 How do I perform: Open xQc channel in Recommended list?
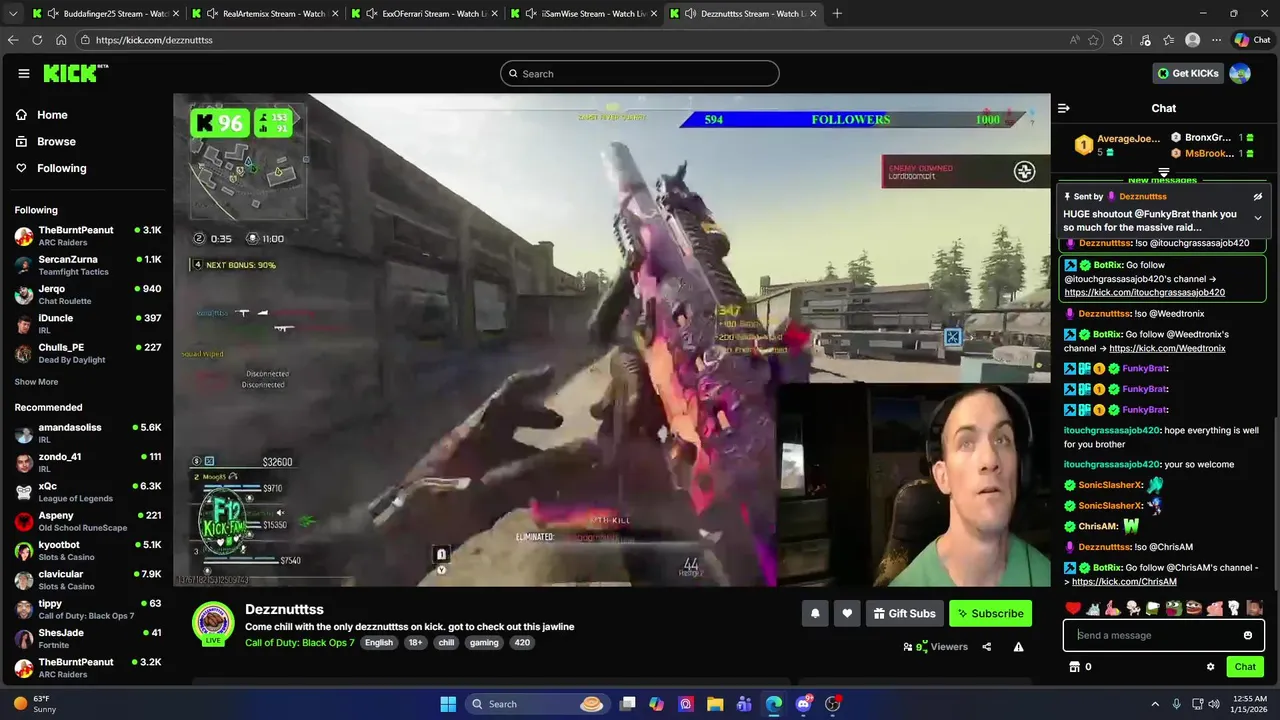88,492
